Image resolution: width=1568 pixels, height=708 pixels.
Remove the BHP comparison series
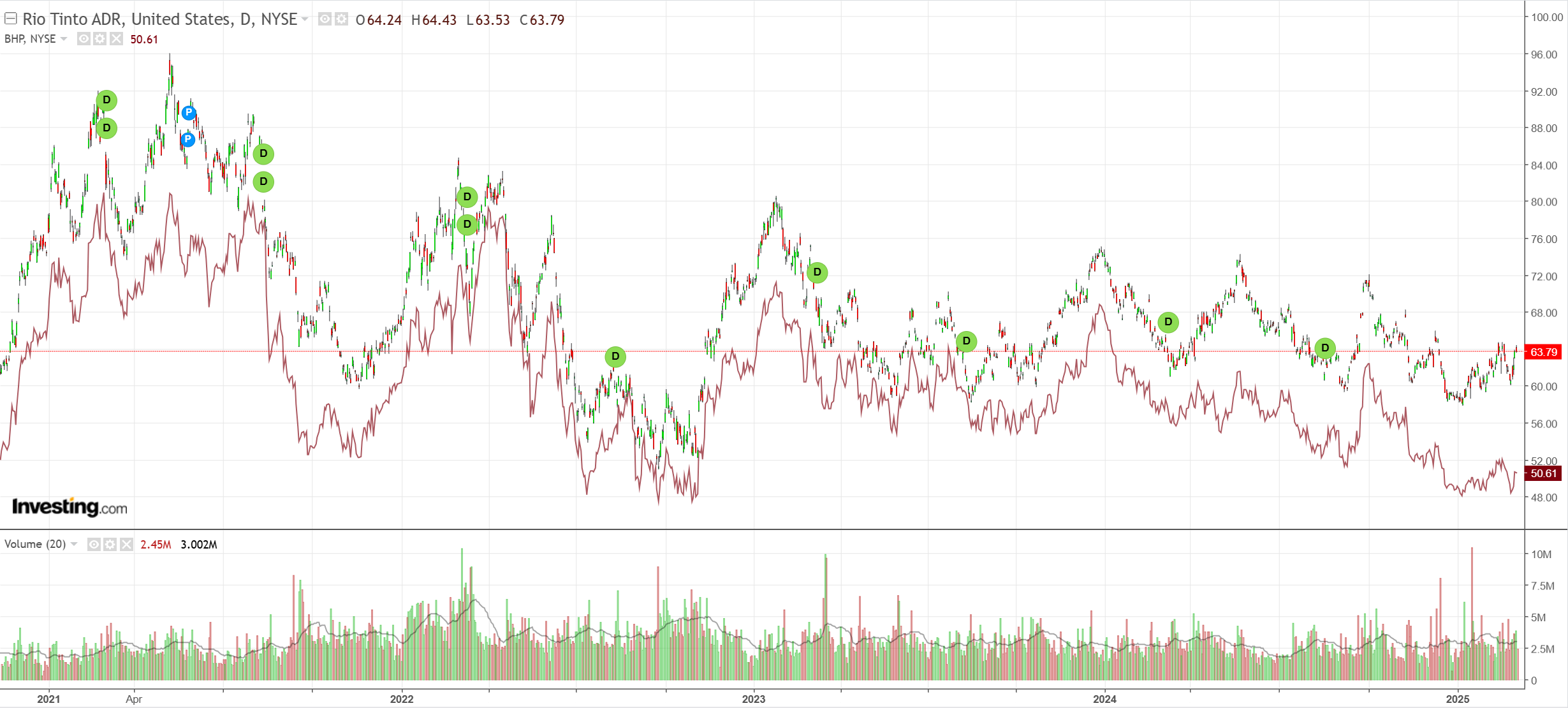tap(116, 39)
